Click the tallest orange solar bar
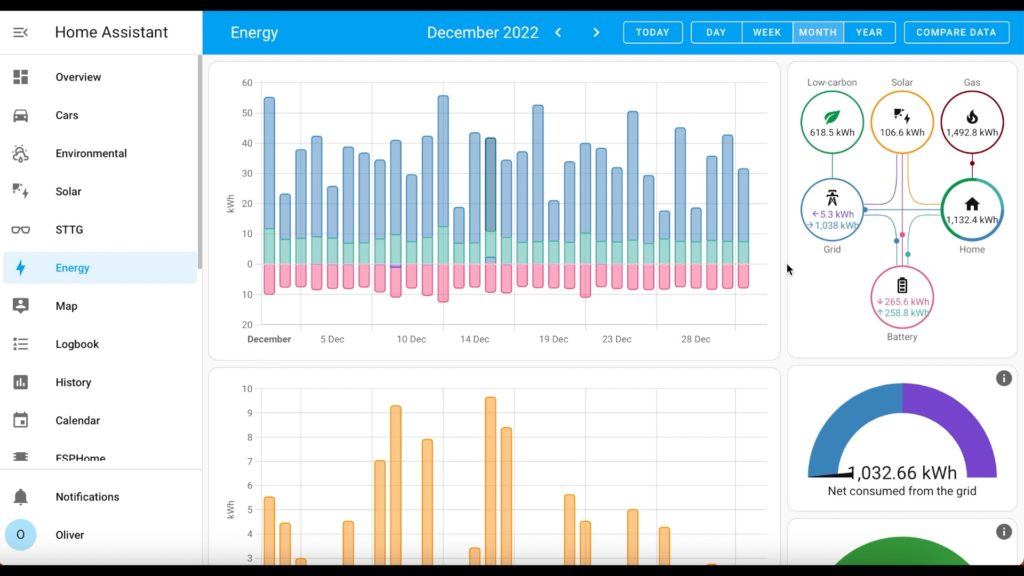 (490, 481)
